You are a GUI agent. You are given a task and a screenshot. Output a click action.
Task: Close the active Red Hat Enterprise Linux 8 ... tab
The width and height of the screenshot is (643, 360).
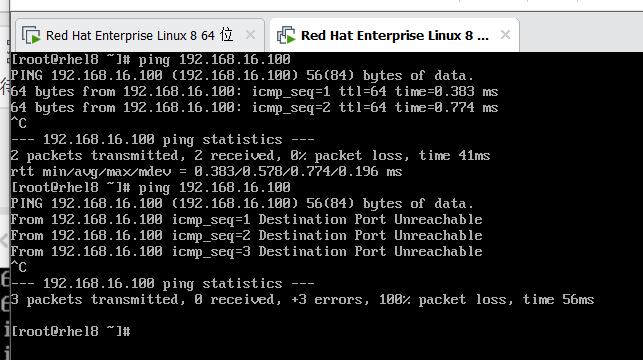point(505,35)
